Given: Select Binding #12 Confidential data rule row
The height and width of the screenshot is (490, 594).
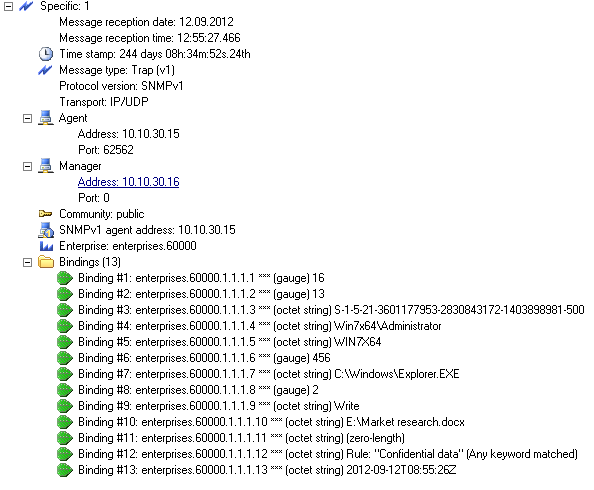Looking at the screenshot, I should (328, 454).
